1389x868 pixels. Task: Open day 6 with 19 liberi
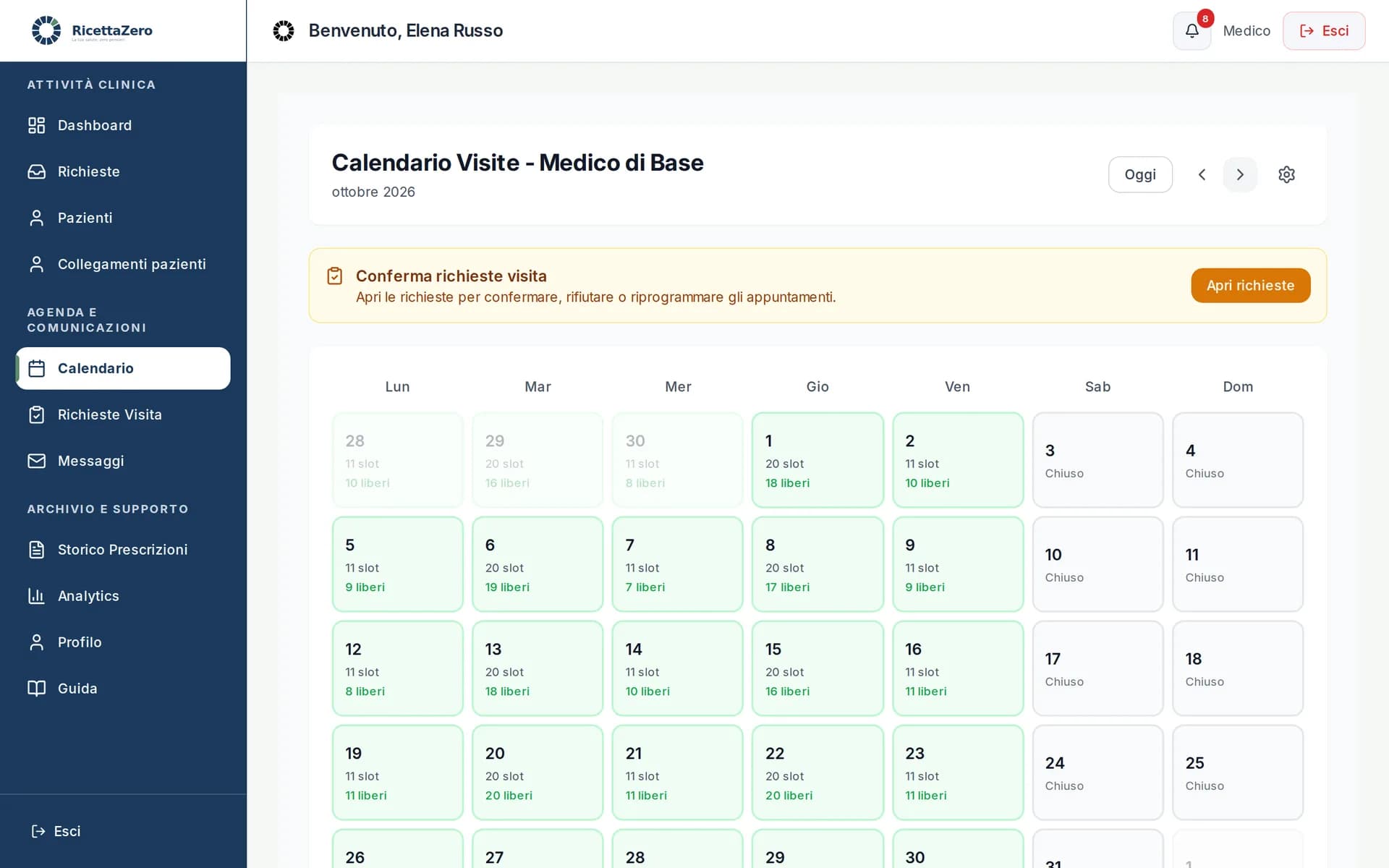tap(538, 564)
